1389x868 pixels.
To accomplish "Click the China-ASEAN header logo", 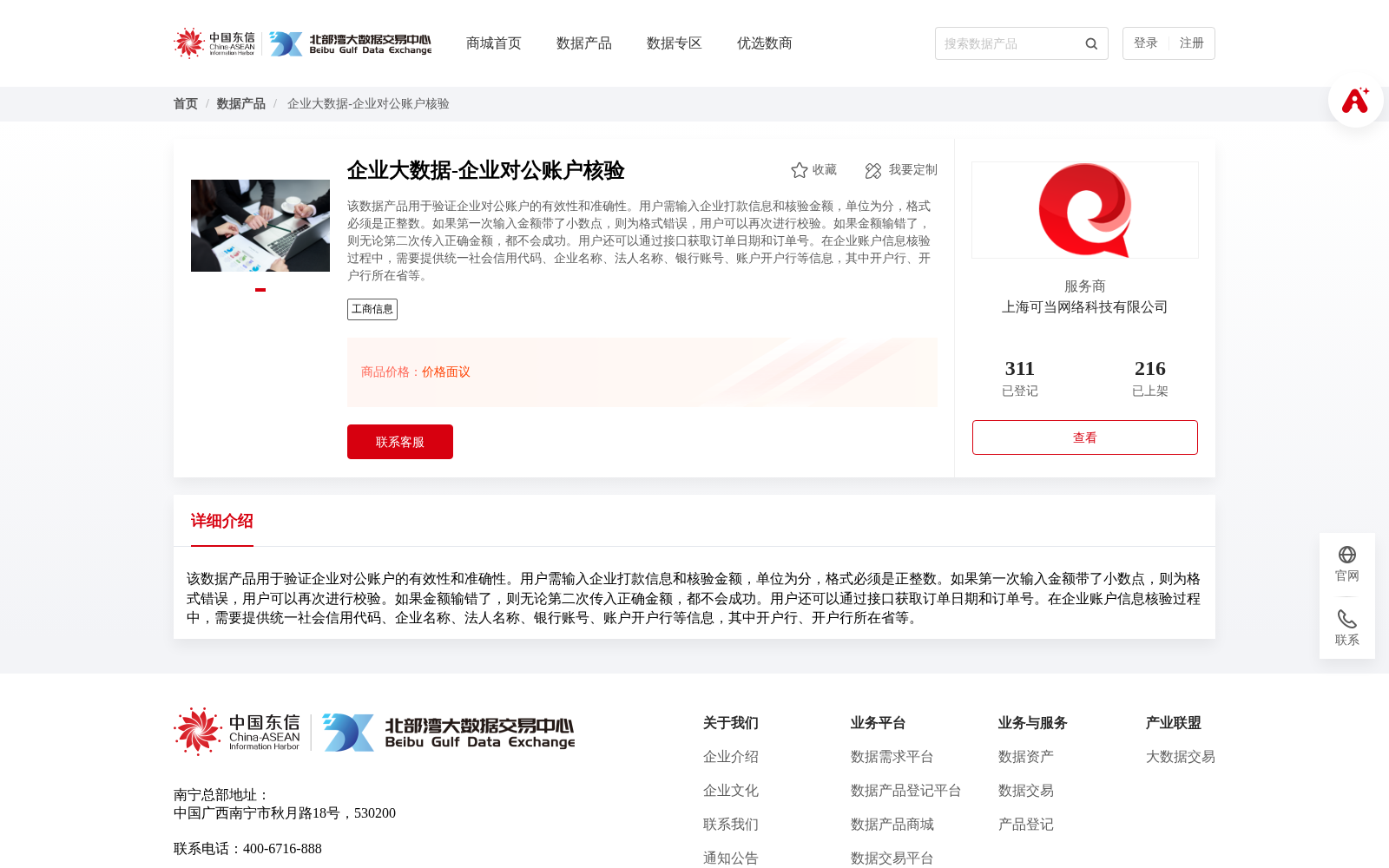I will 214,43.
